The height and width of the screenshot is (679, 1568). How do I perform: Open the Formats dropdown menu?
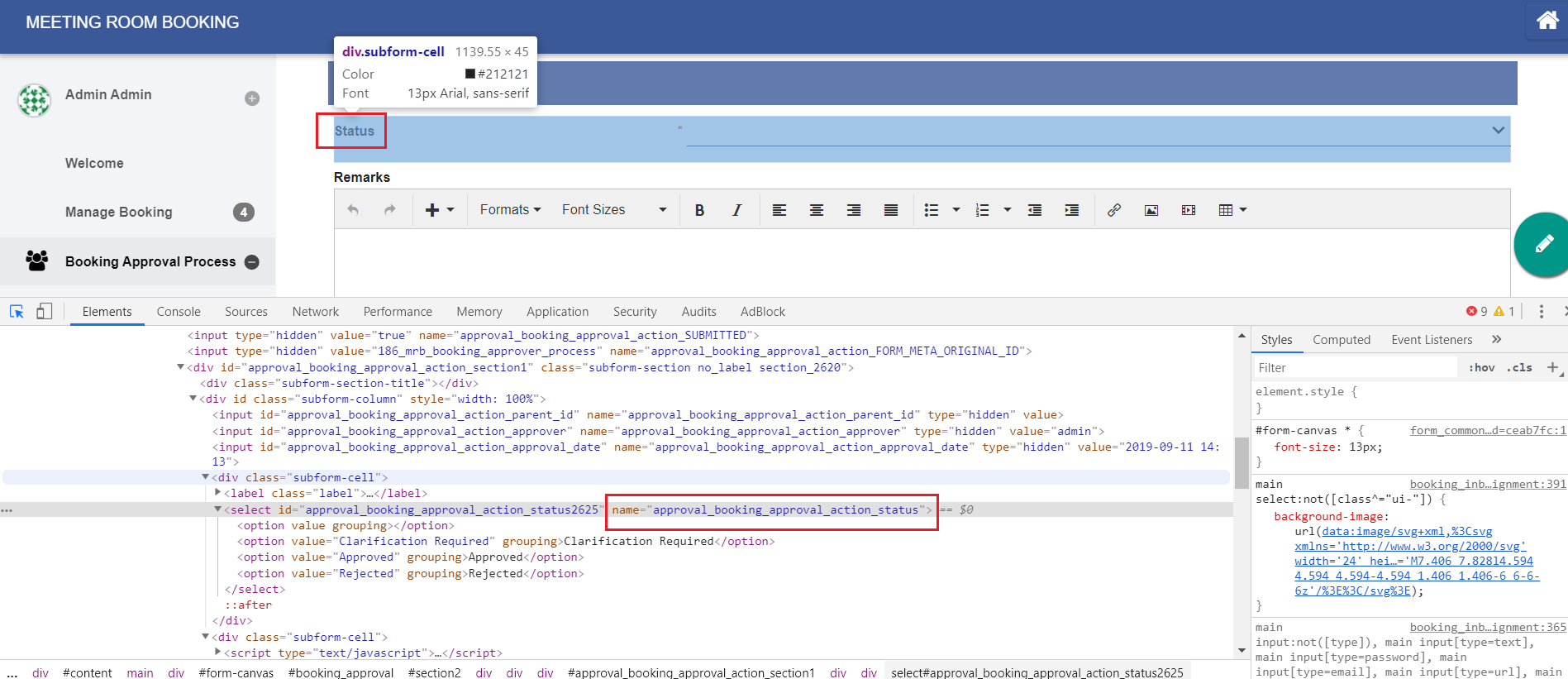click(x=510, y=210)
